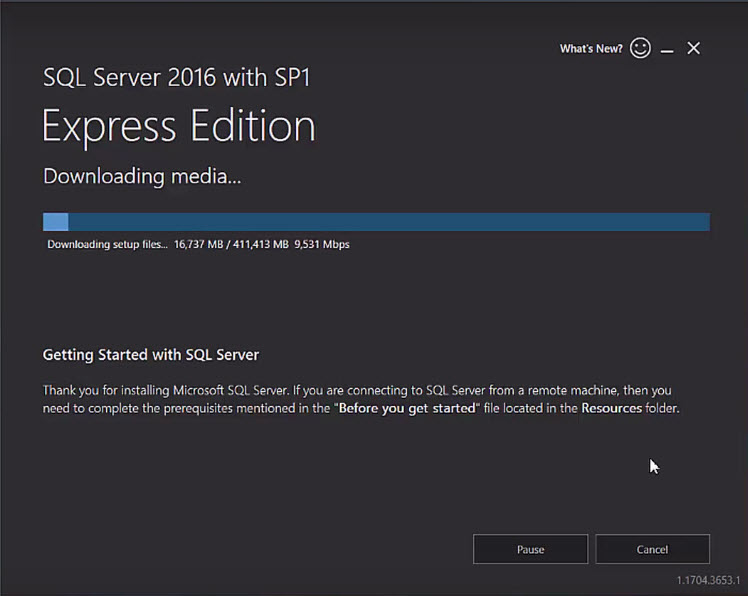Click the 'Downloading setup files...' label
748x596 pixels.
click(107, 244)
